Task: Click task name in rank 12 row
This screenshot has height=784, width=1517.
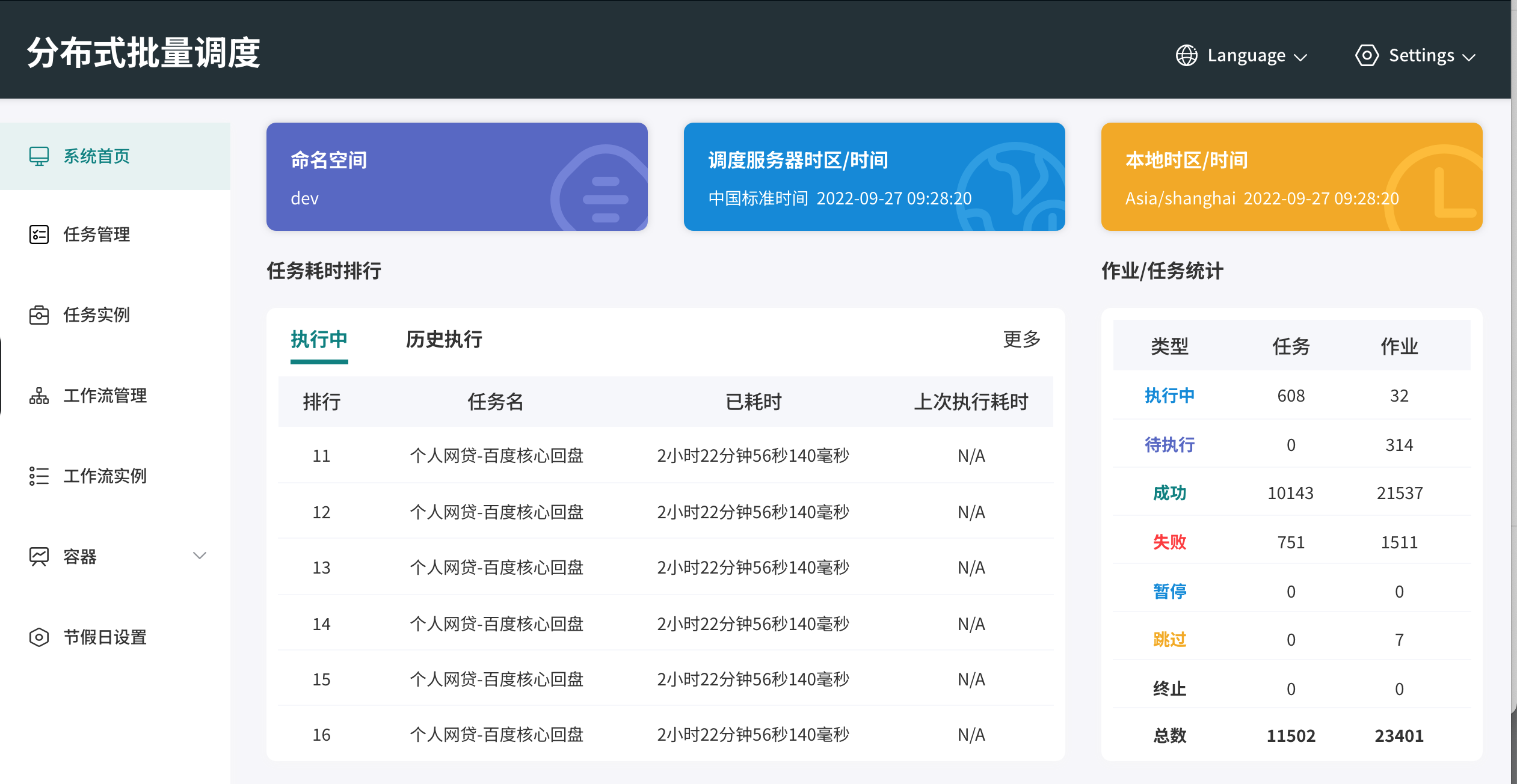Action: click(x=497, y=512)
